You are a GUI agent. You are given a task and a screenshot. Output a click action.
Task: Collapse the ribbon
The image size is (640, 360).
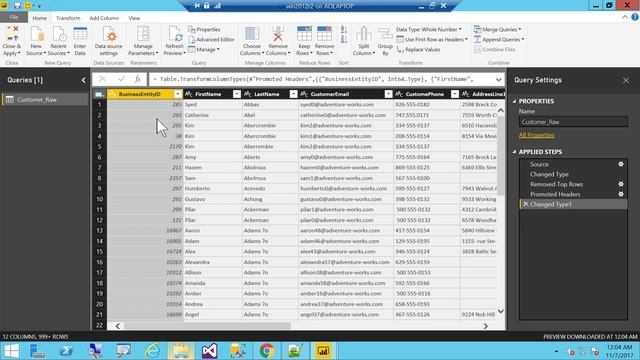coord(625,17)
